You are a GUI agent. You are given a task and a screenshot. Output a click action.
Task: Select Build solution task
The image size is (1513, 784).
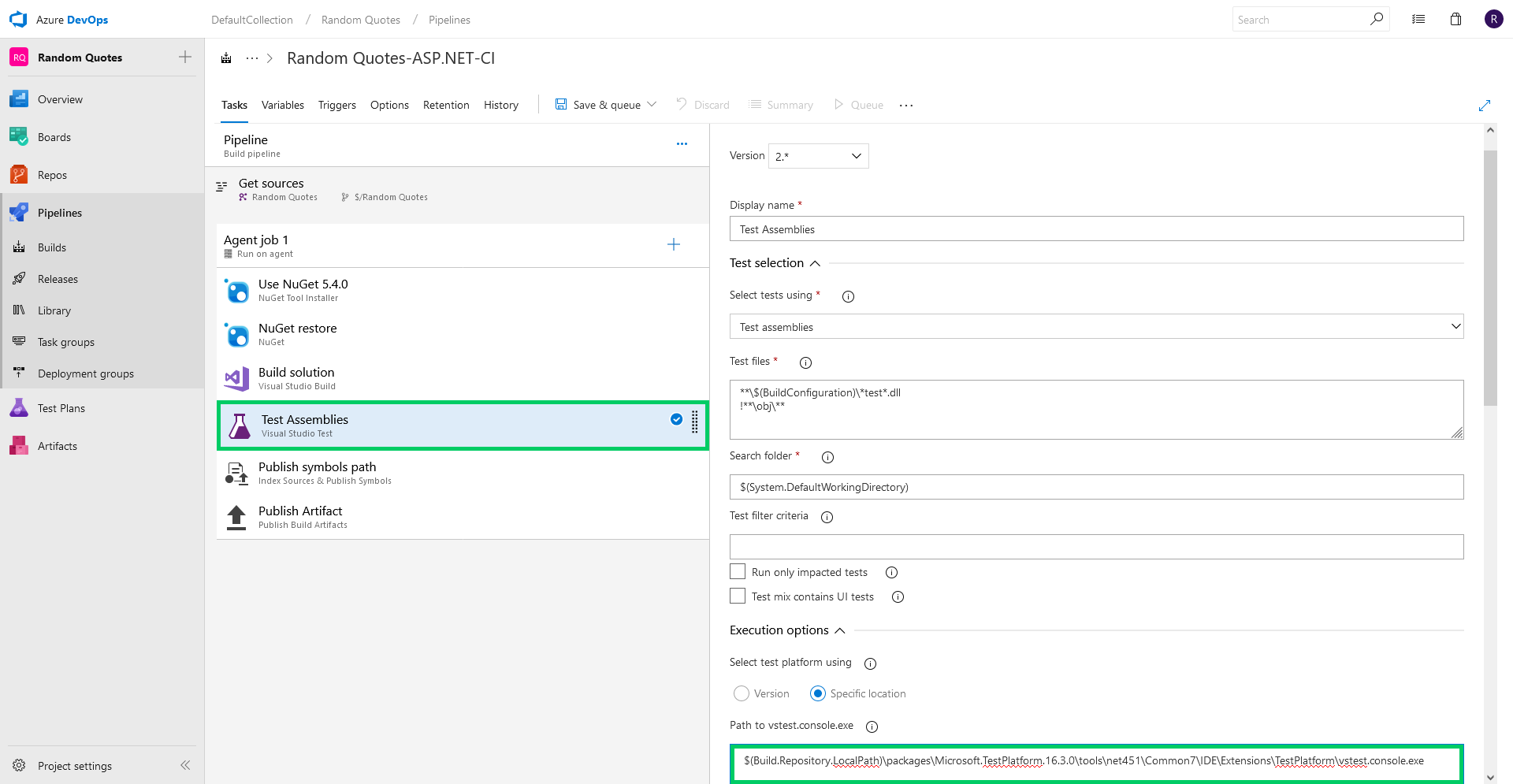463,378
